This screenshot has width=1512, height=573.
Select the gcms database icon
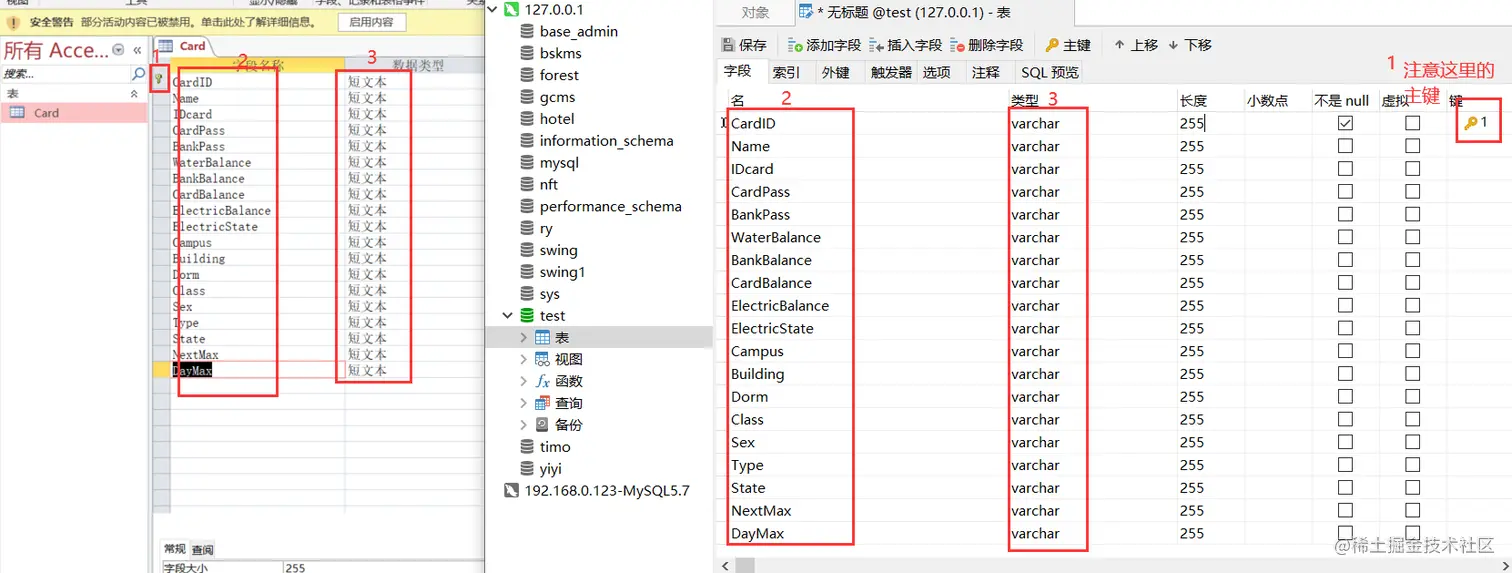(x=527, y=97)
